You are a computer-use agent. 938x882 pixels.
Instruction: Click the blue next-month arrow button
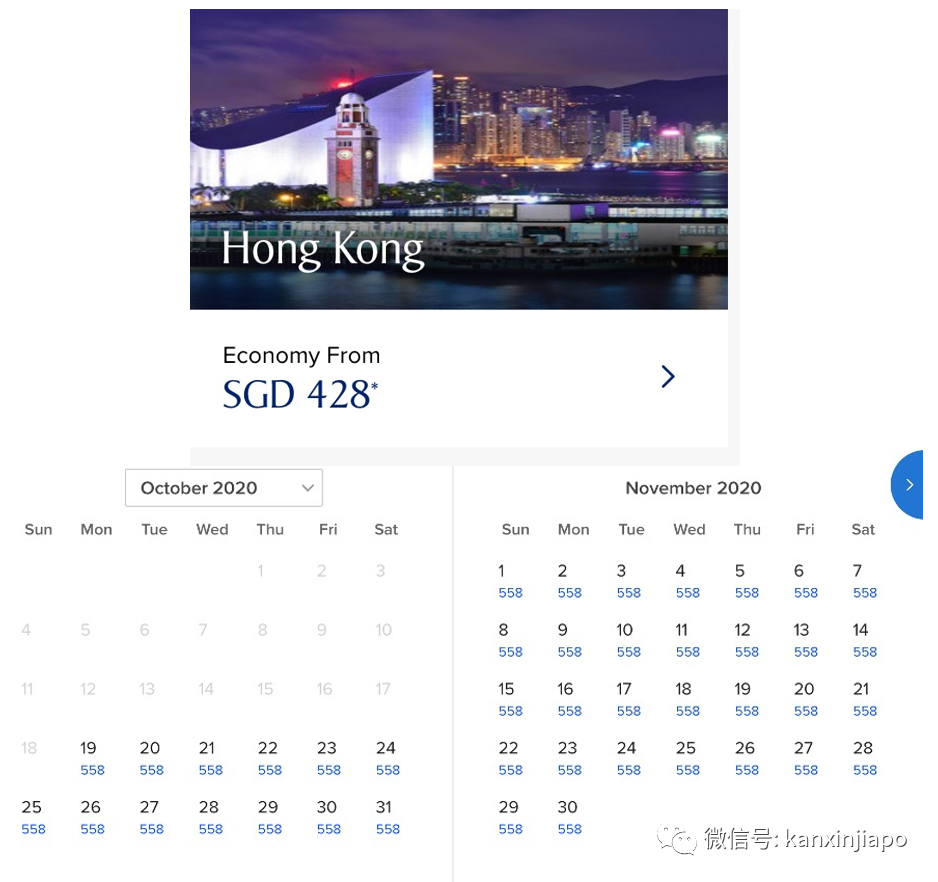pos(909,485)
